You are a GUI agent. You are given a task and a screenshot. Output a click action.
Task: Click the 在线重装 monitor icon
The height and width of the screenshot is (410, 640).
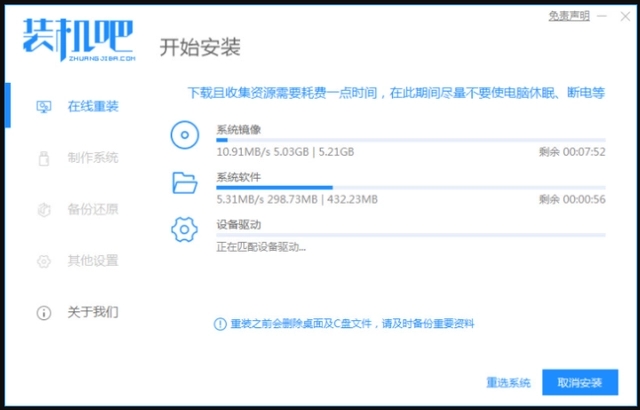tap(44, 107)
